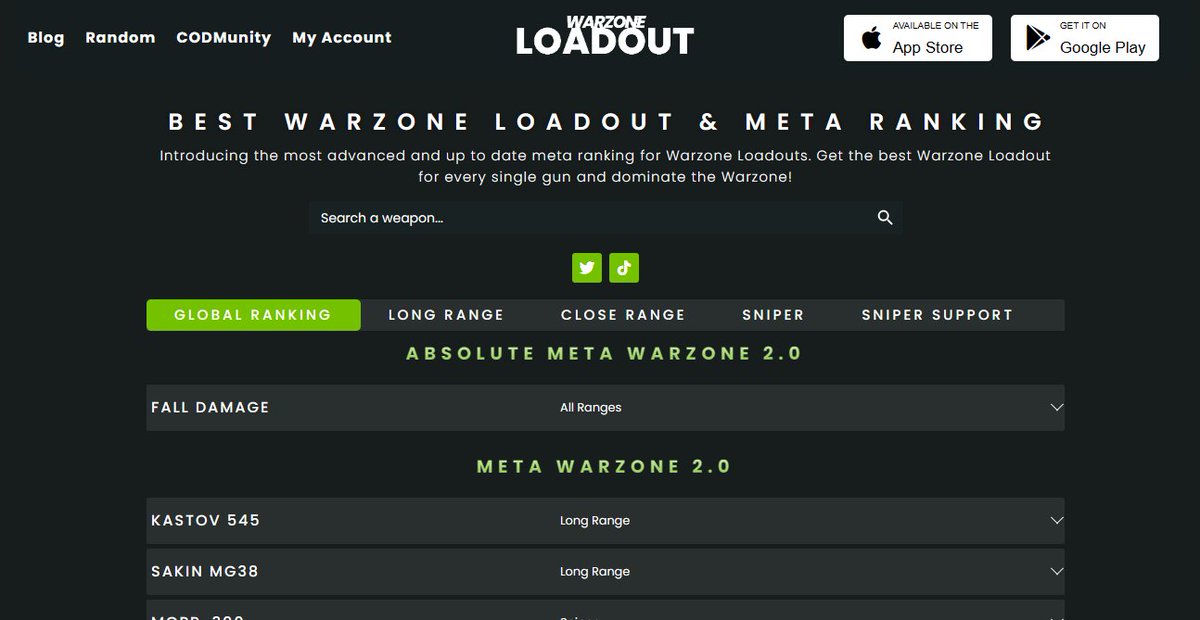Switch to the Close Range tab
Viewport: 1200px width, 620px height.
(623, 315)
